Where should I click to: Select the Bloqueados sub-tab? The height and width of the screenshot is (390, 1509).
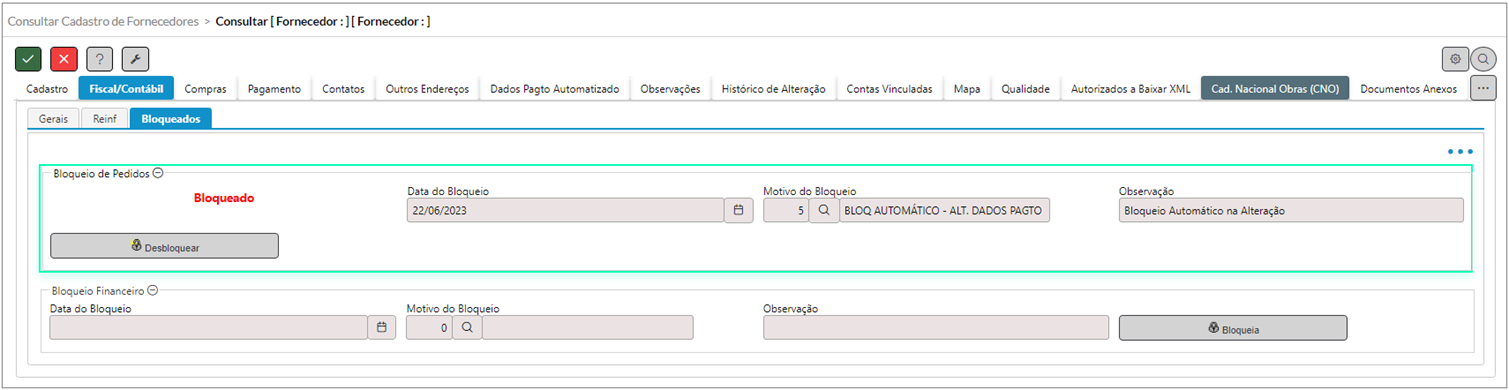point(170,119)
